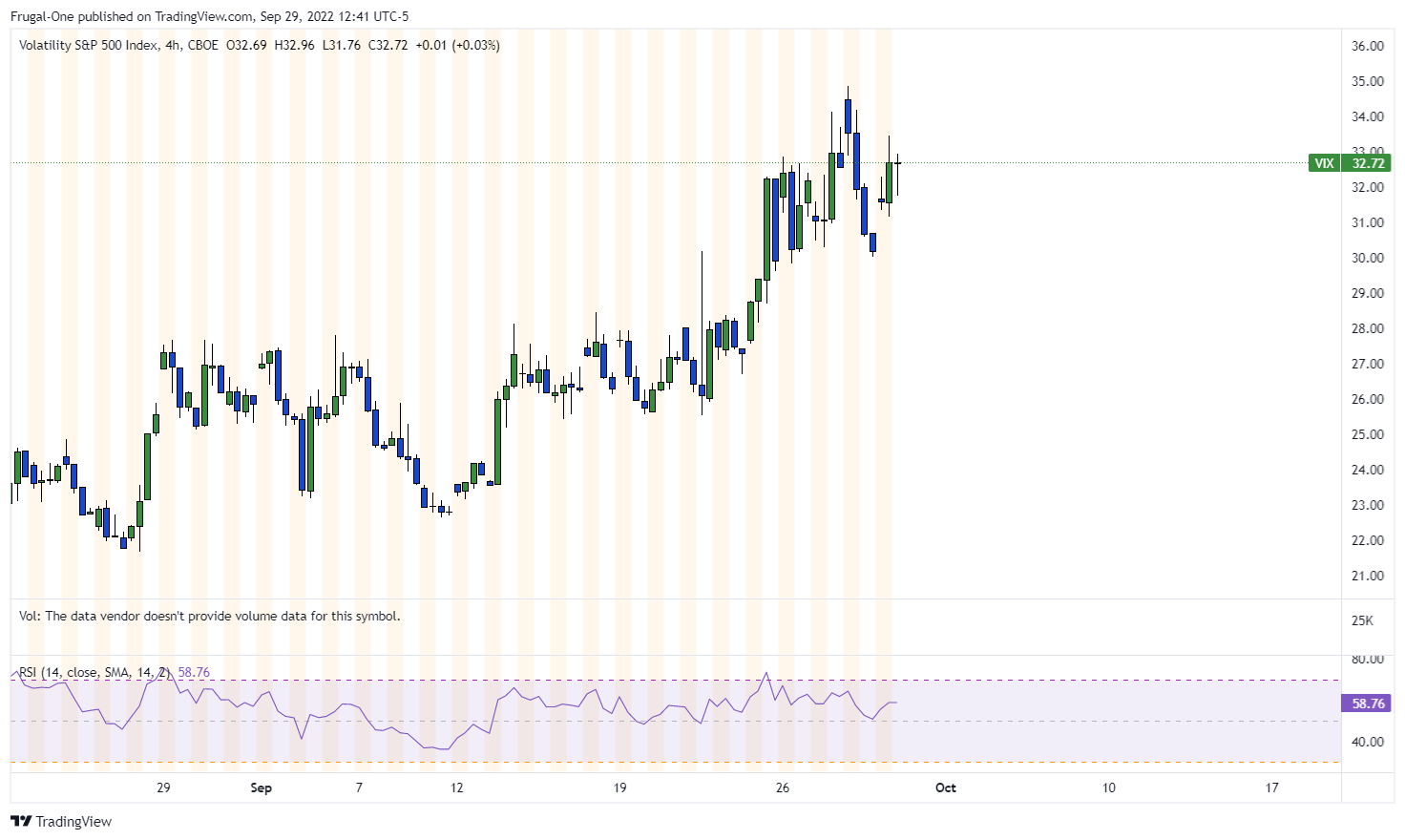Click the low value L31.76 in the legend
The height and width of the screenshot is (840, 1405).
[x=341, y=45]
